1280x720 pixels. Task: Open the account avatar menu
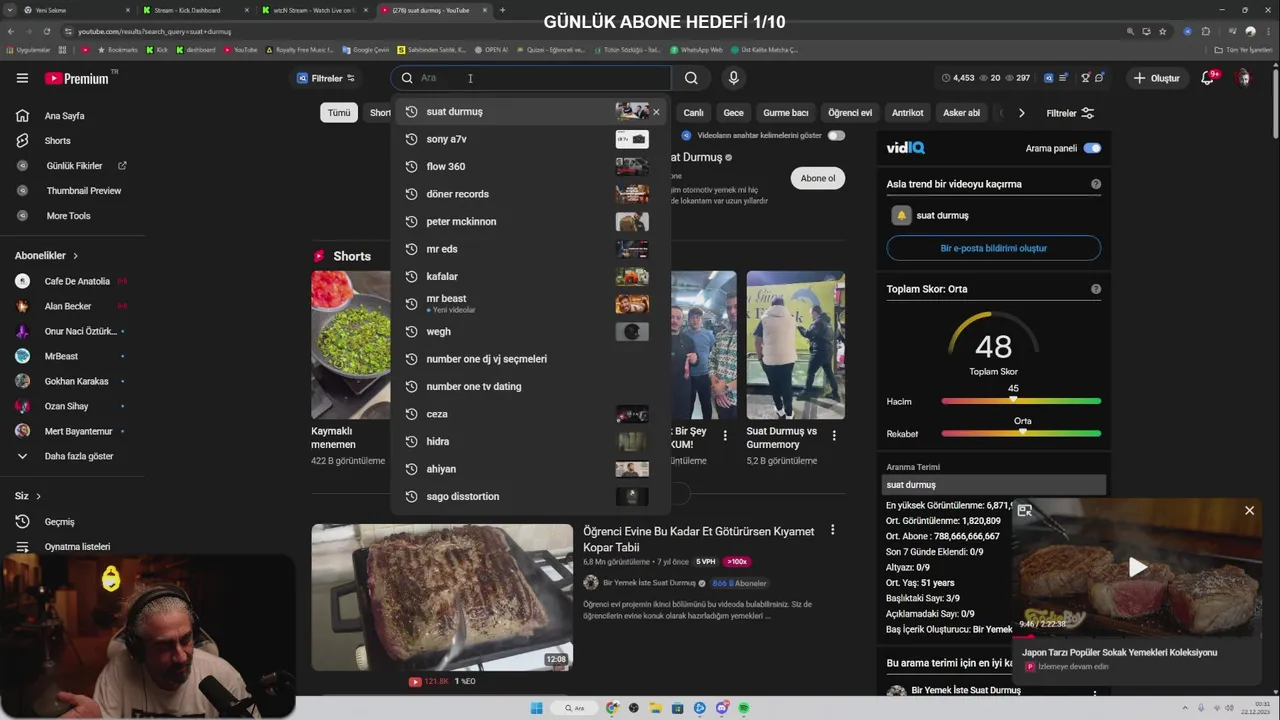(x=1244, y=78)
